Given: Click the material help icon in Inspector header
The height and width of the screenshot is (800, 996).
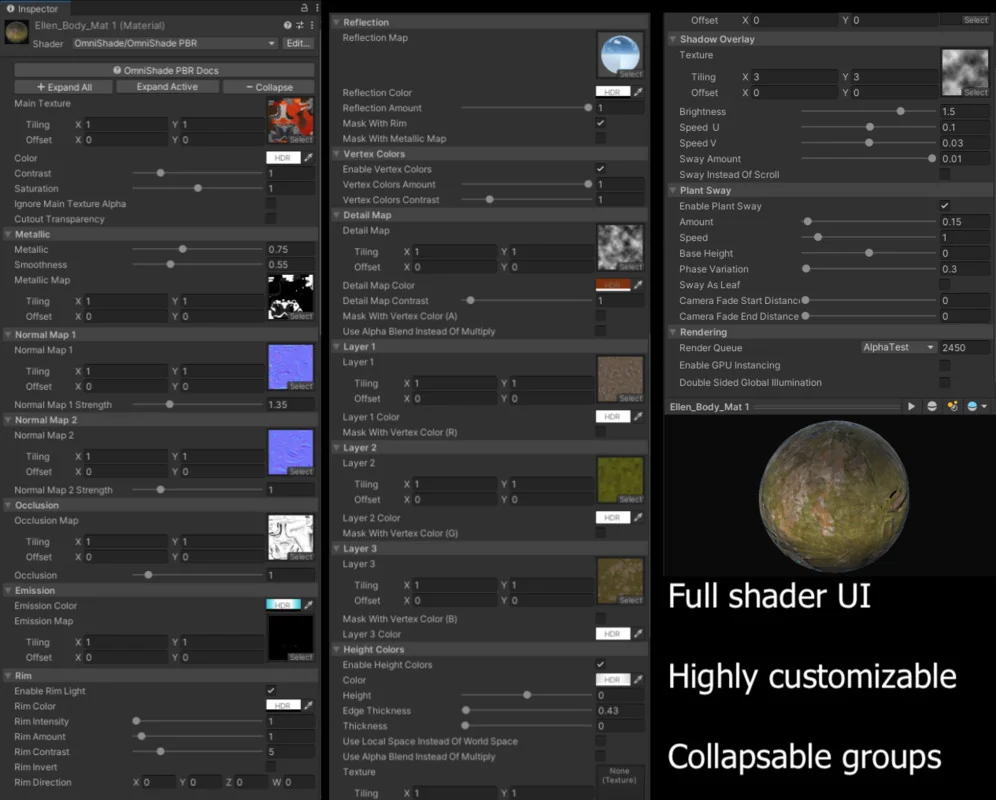Looking at the screenshot, I should tap(288, 25).
